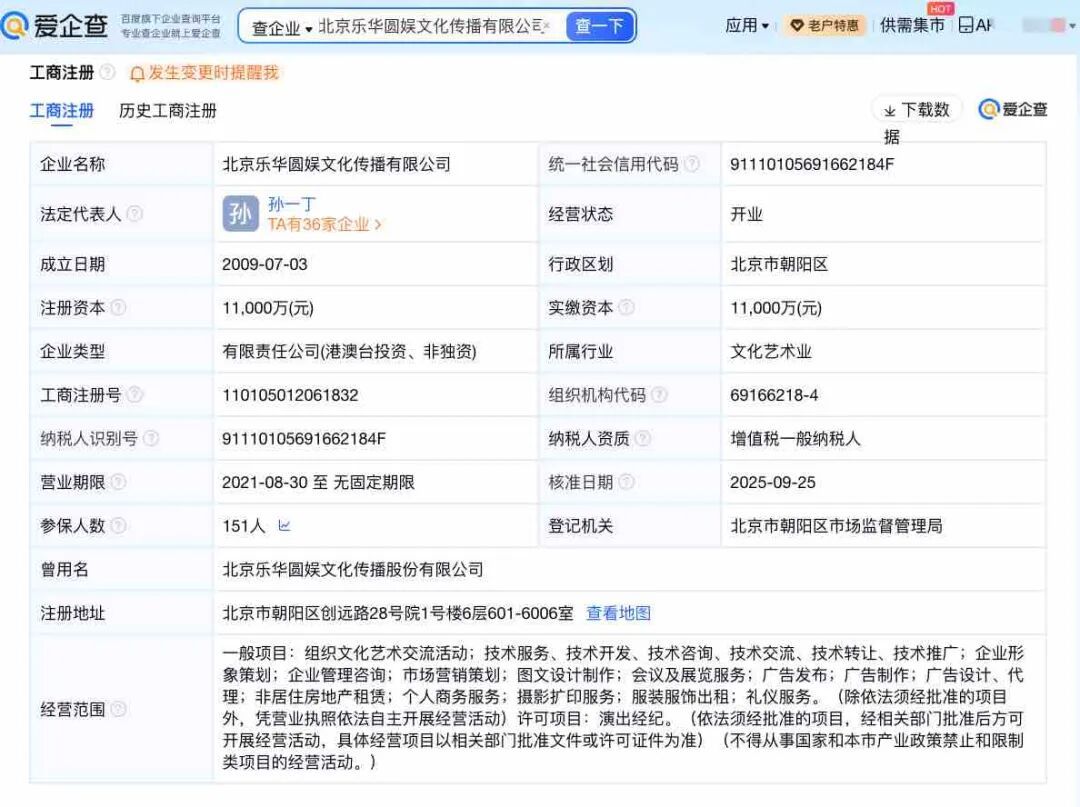Click the 查一下 search button
This screenshot has width=1080, height=807.
(600, 26)
